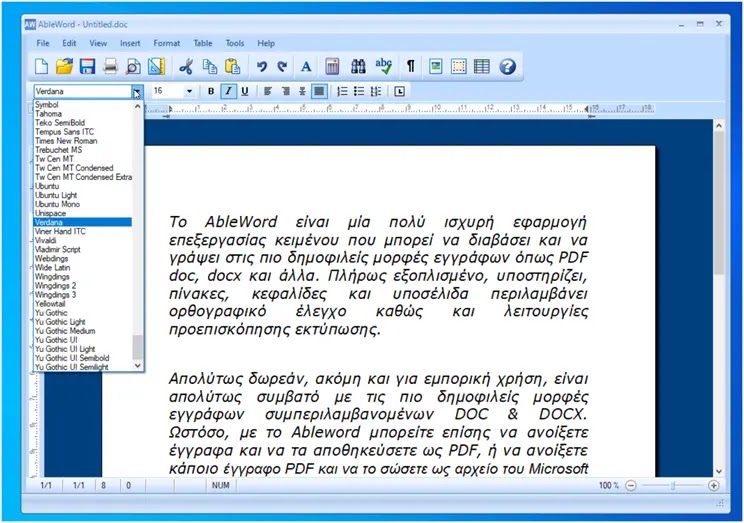This screenshot has width=744, height=523.
Task: Align text left
Action: [x=268, y=91]
